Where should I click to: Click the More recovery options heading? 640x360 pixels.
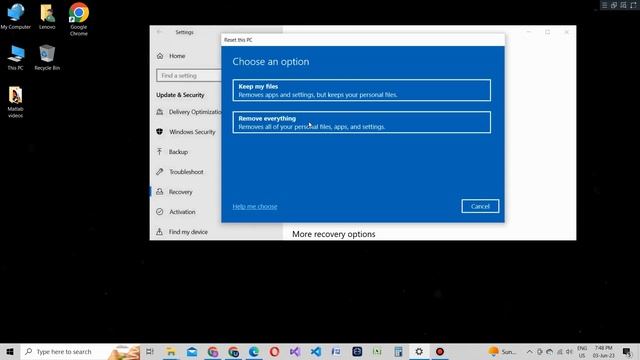(x=333, y=234)
